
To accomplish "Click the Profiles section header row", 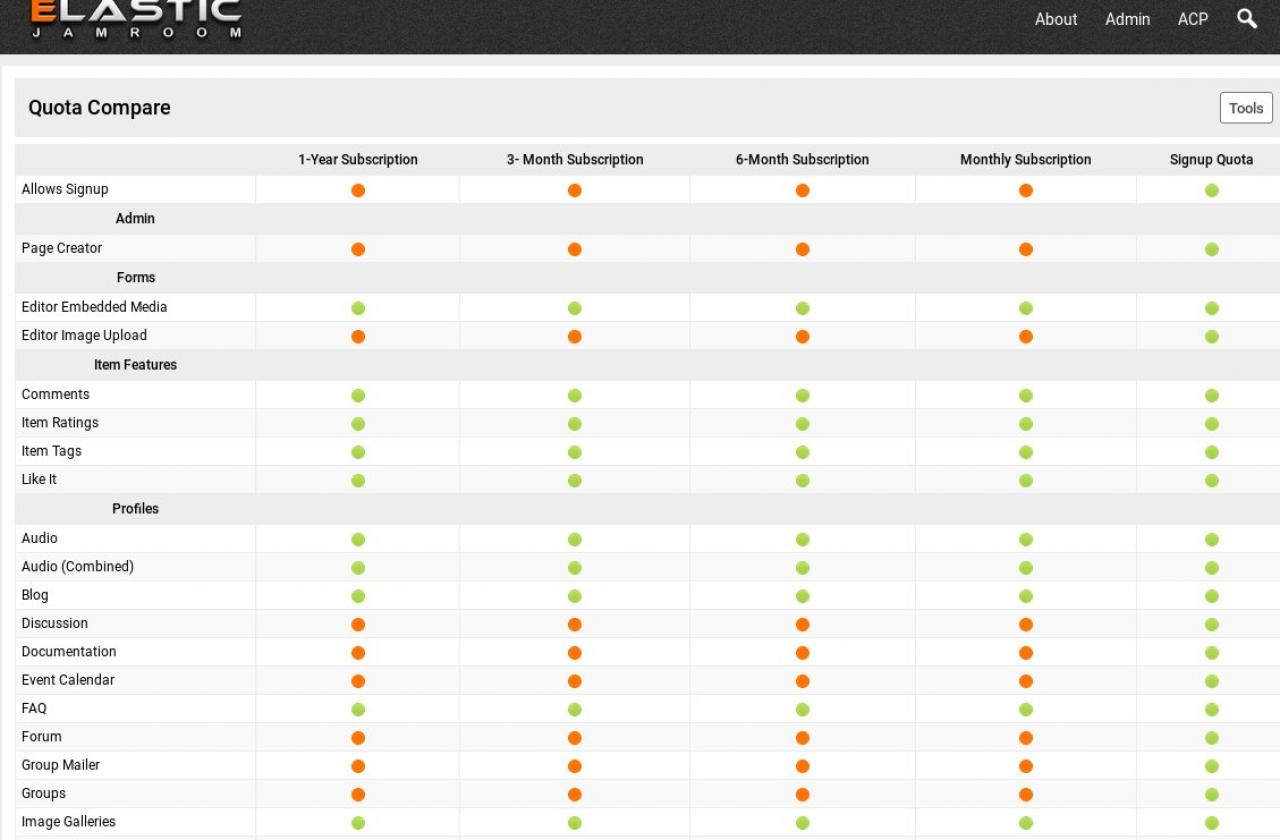I will tap(135, 509).
